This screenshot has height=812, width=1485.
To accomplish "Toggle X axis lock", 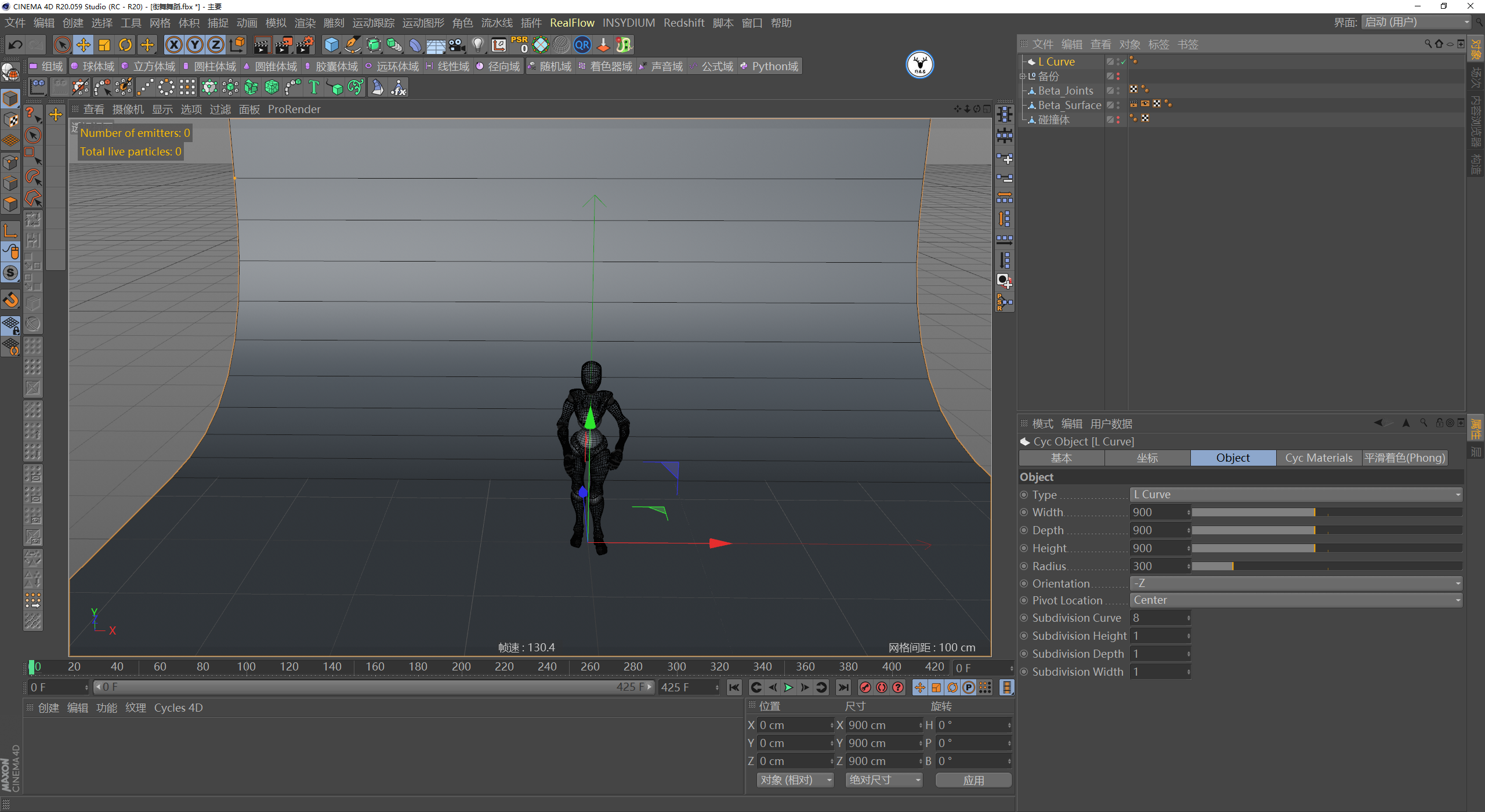I will [x=173, y=45].
